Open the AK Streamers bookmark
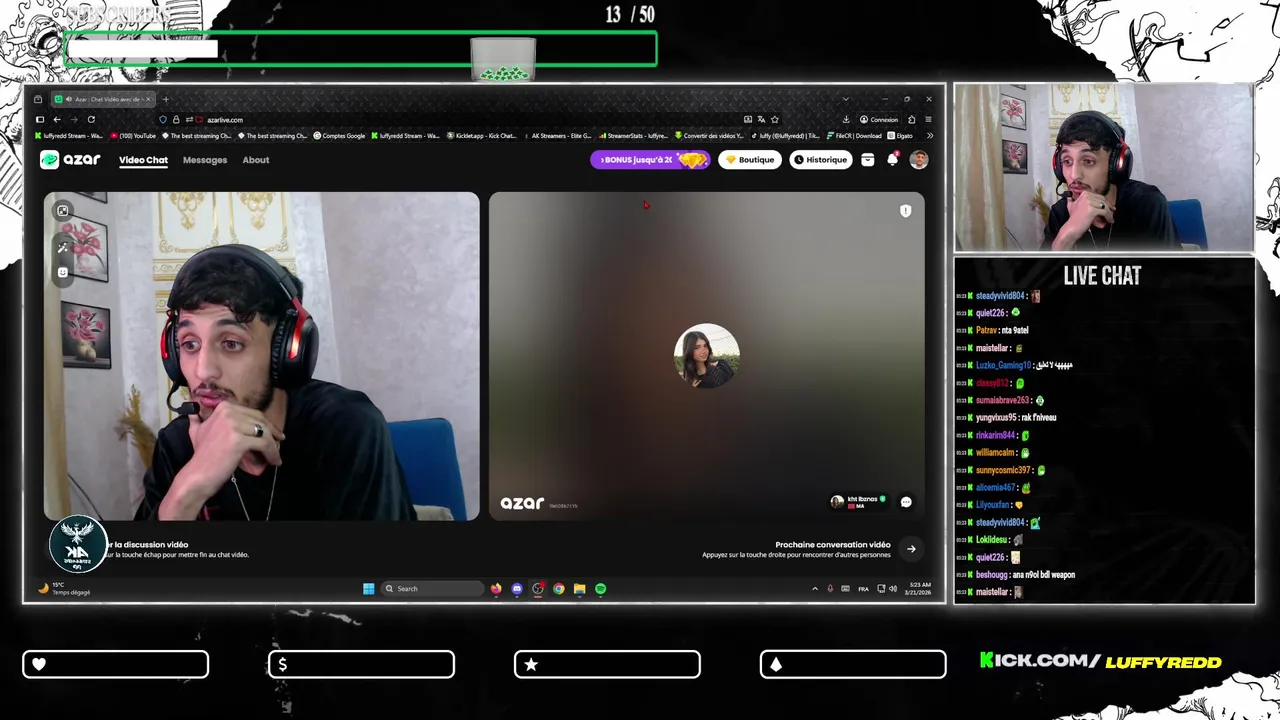The width and height of the screenshot is (1280, 720). coord(556,135)
